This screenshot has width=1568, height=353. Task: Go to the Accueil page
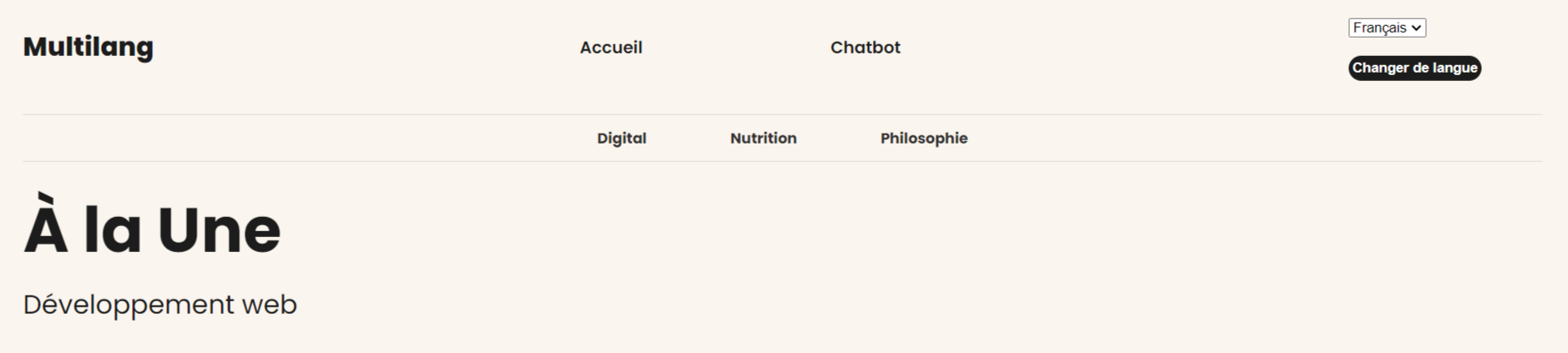click(x=611, y=48)
